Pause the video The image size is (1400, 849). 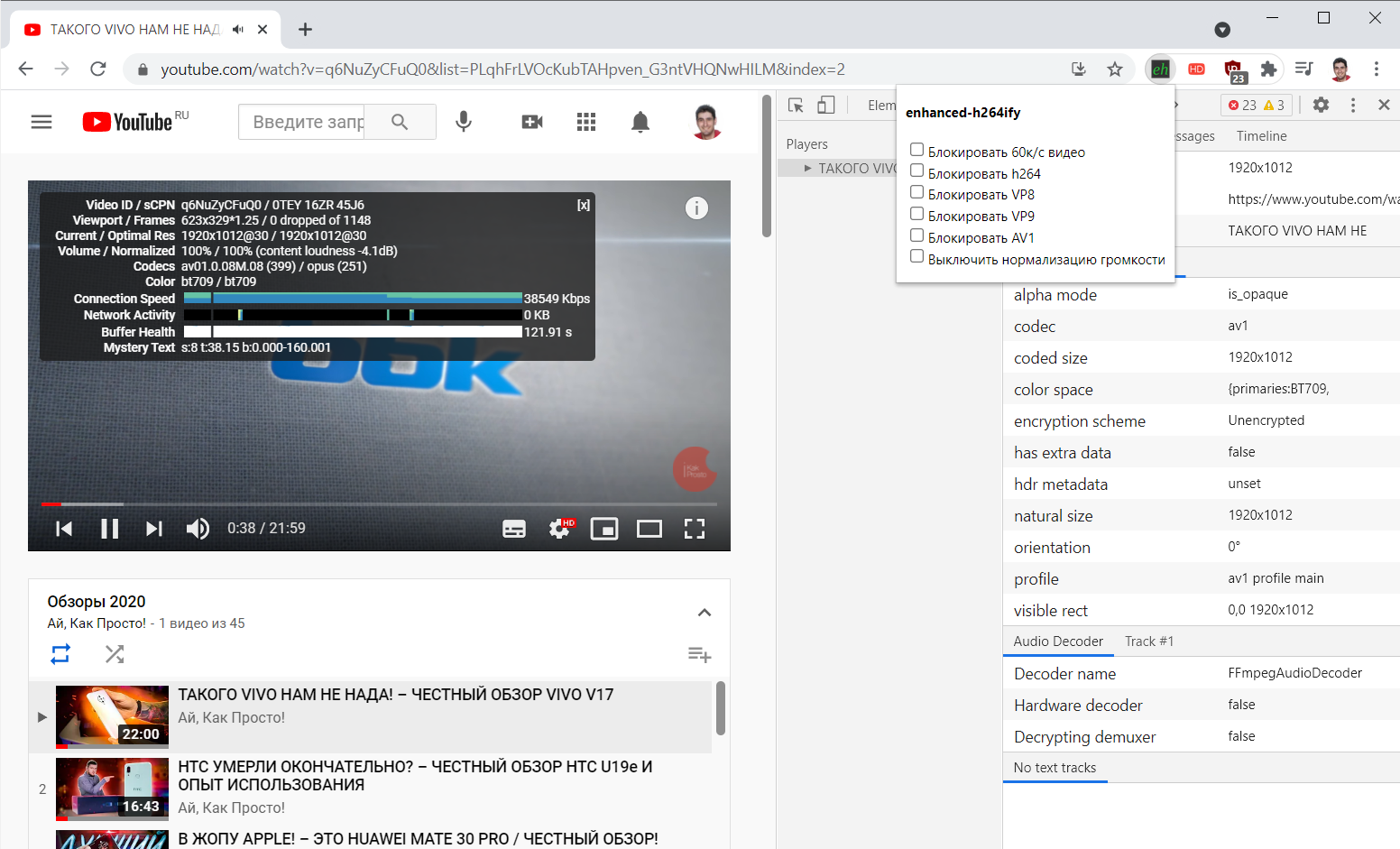110,529
